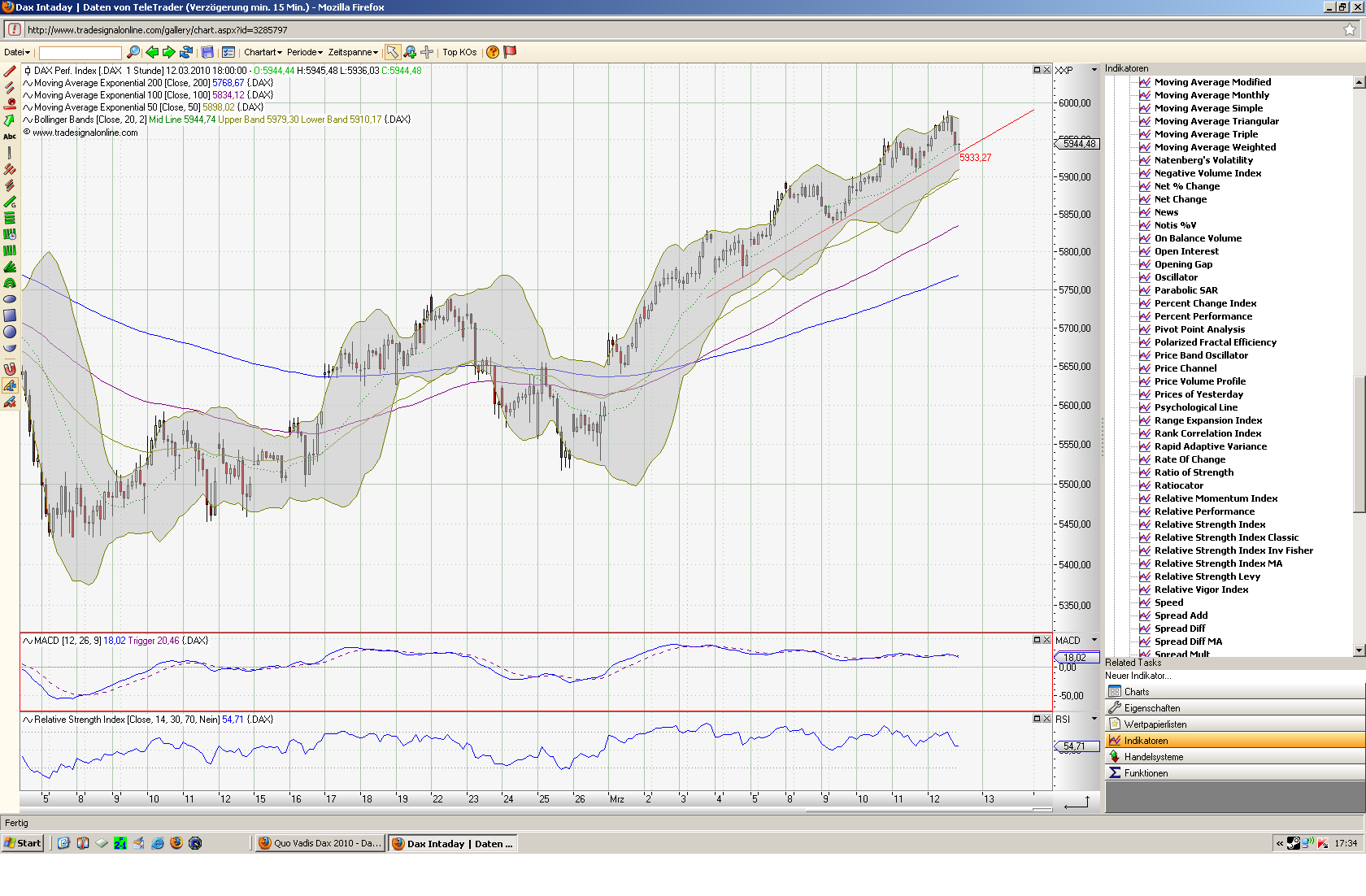1366x896 pixels.
Task: Select the Gann line tool
Action: [x=10, y=202]
